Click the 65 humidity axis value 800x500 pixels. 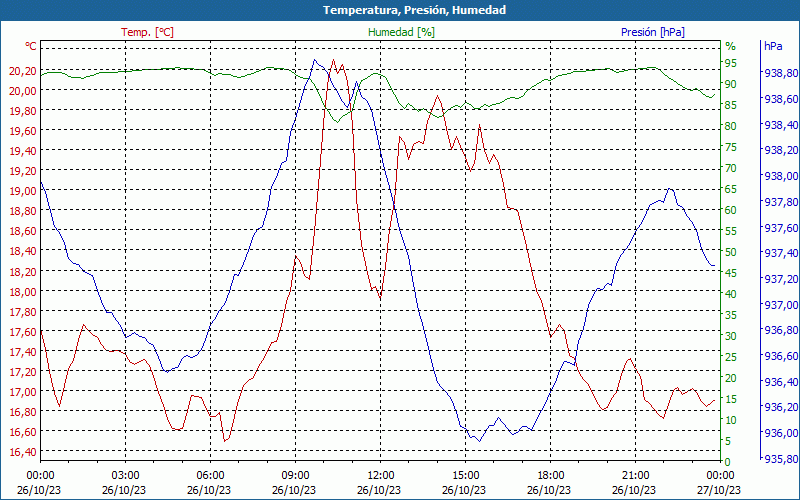pos(731,189)
